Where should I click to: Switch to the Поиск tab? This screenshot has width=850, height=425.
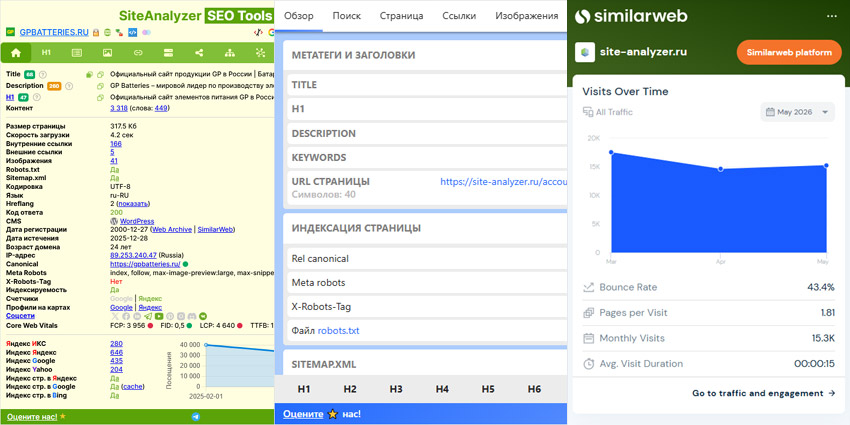pyautogui.click(x=347, y=16)
